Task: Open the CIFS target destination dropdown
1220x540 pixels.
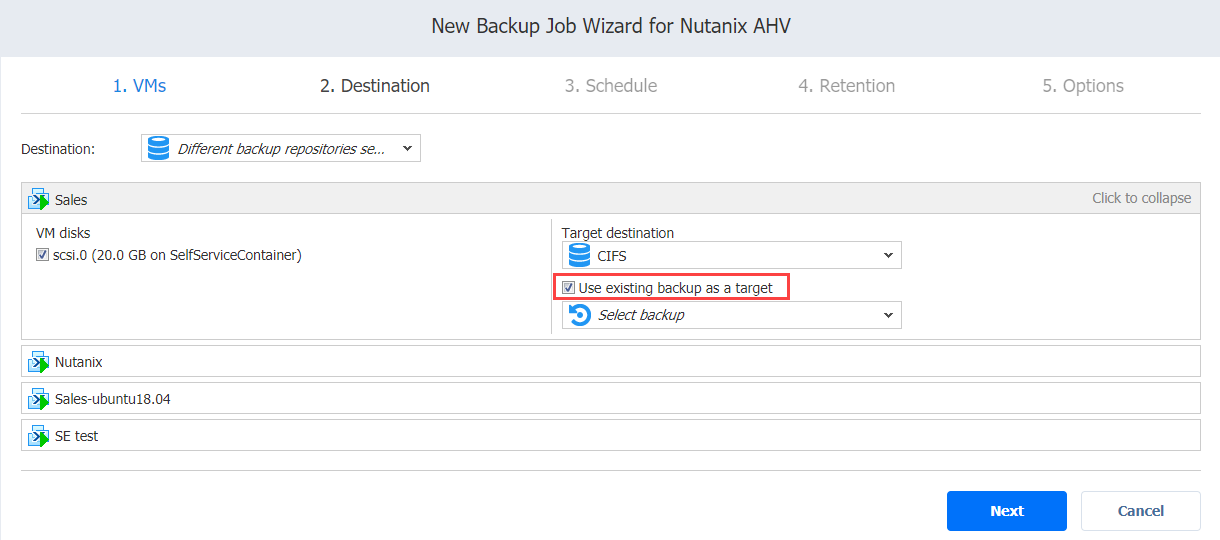Action: point(732,256)
